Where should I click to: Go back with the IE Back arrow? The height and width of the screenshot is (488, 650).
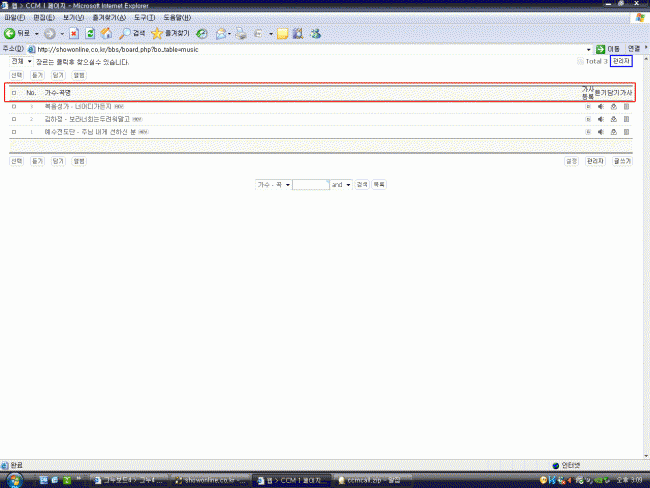coord(17,34)
